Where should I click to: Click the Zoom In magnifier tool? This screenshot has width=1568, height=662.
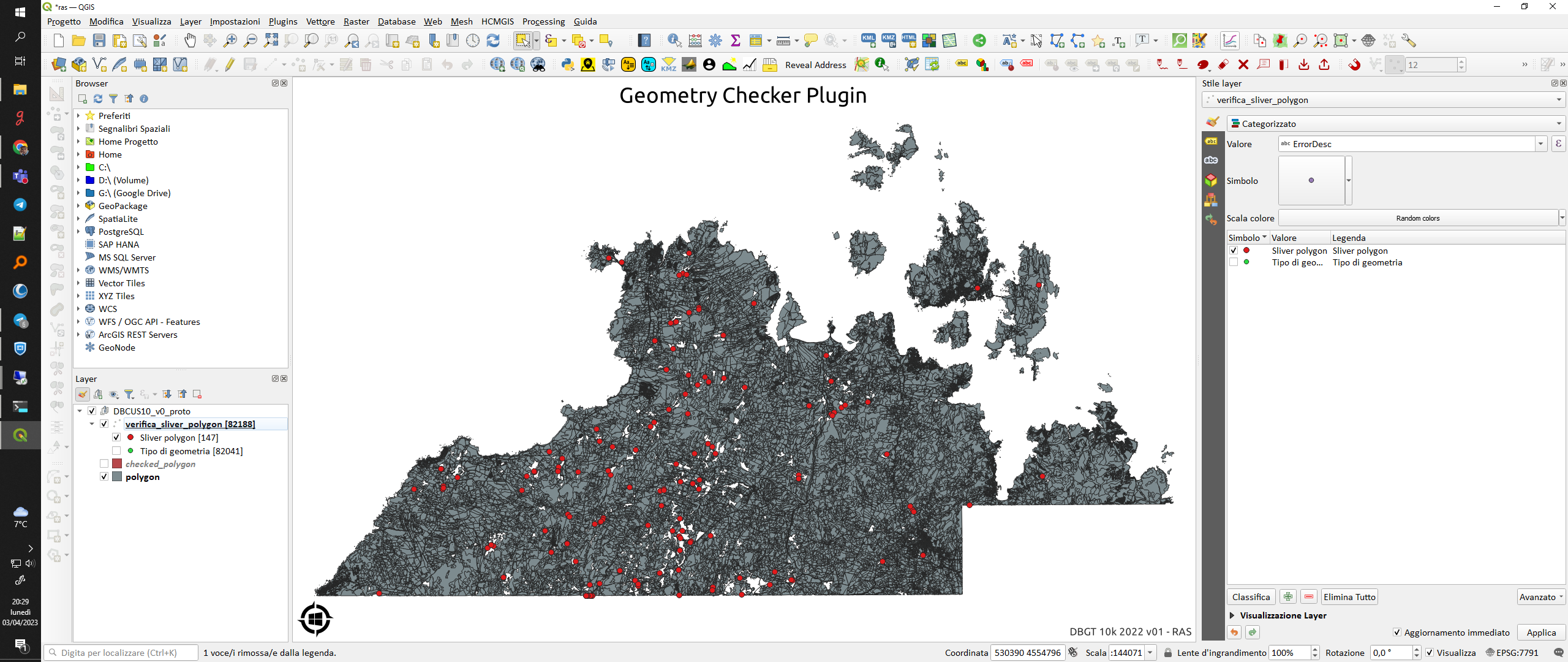click(x=230, y=41)
